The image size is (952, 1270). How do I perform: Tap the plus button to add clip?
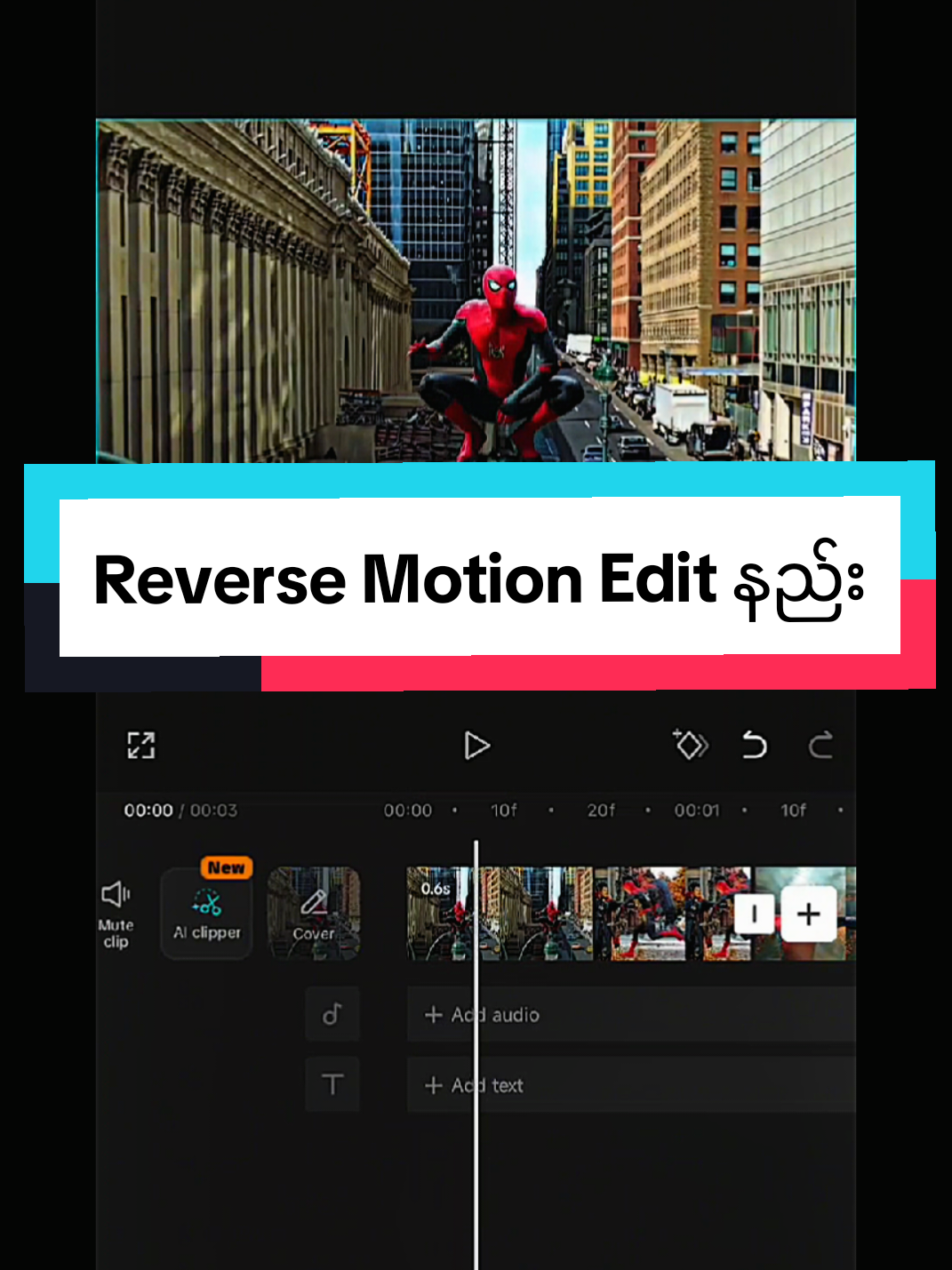[809, 914]
